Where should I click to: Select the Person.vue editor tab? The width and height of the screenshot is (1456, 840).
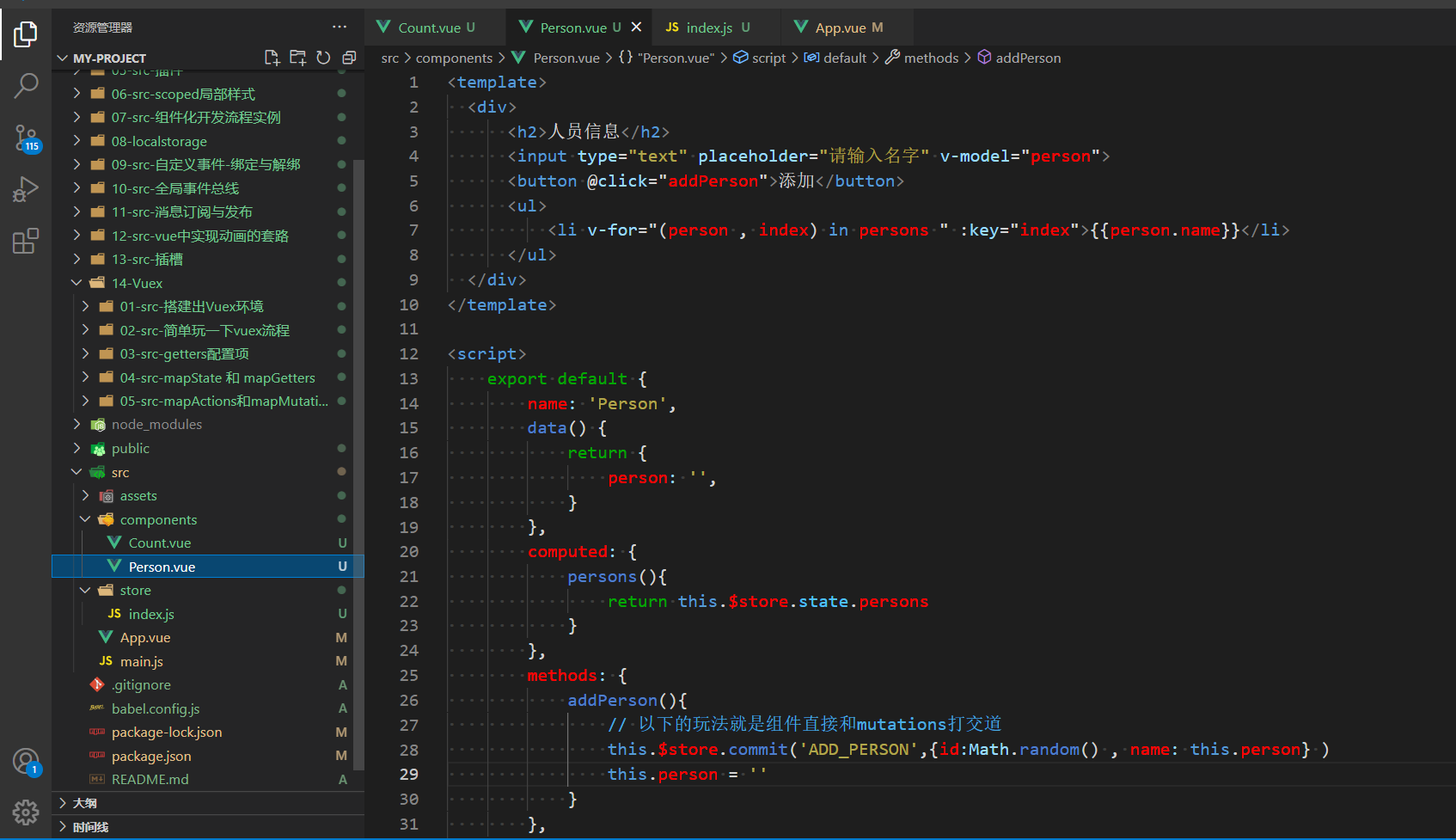(x=579, y=28)
